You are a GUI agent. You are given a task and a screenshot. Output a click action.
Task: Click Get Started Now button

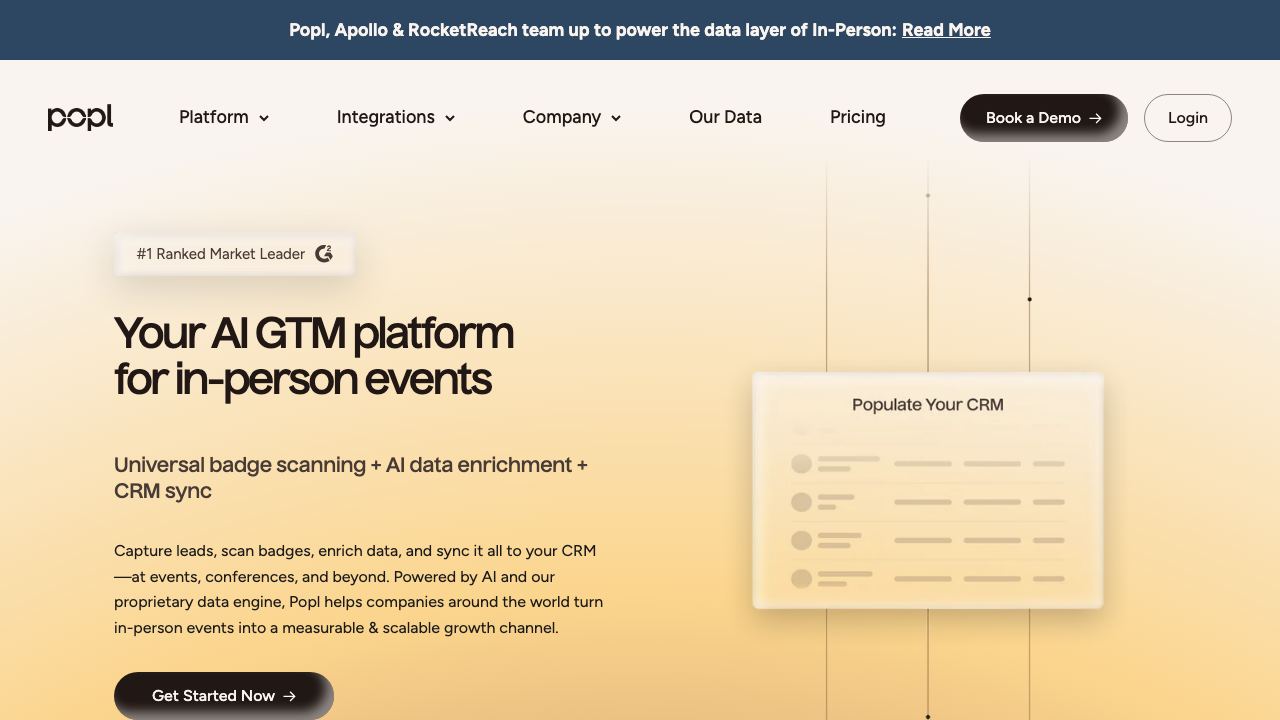click(224, 696)
